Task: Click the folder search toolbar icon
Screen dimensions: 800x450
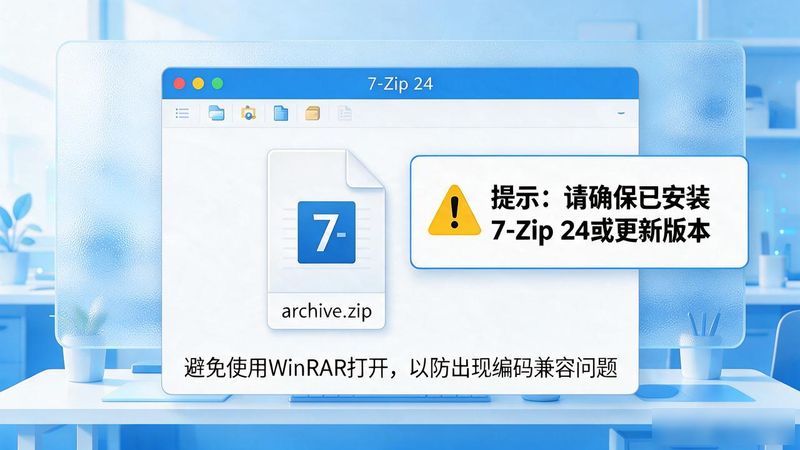Action: [248, 113]
